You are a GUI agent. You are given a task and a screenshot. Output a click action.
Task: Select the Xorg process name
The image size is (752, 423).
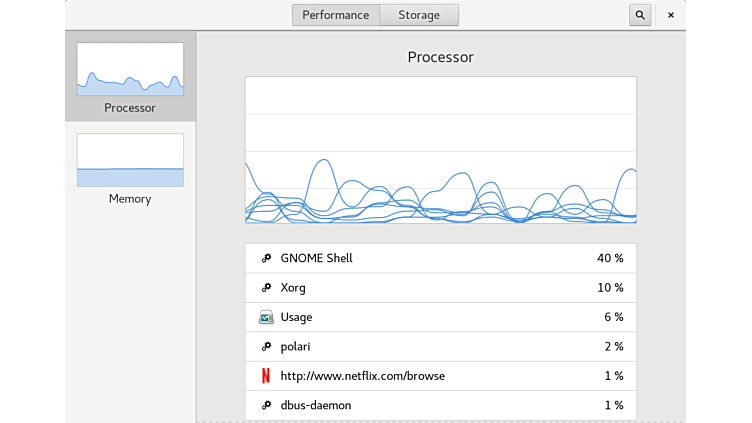pos(293,288)
